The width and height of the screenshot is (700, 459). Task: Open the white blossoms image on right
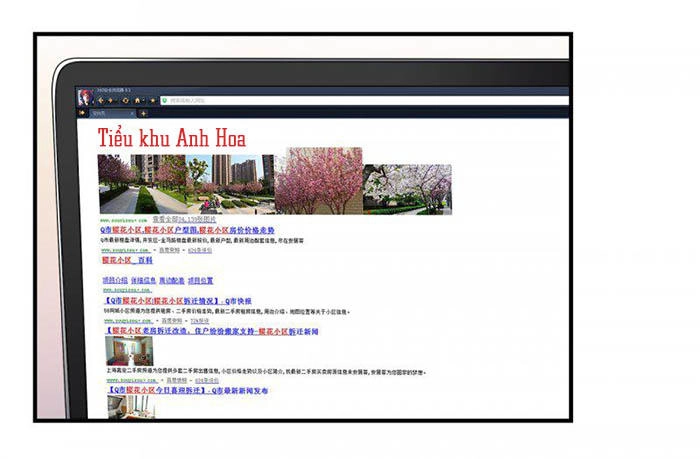click(407, 189)
